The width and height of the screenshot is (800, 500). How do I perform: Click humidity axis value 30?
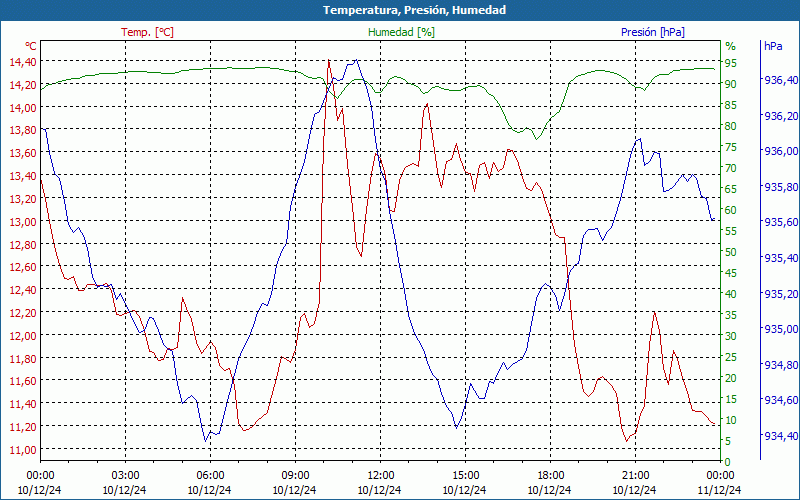731,336
